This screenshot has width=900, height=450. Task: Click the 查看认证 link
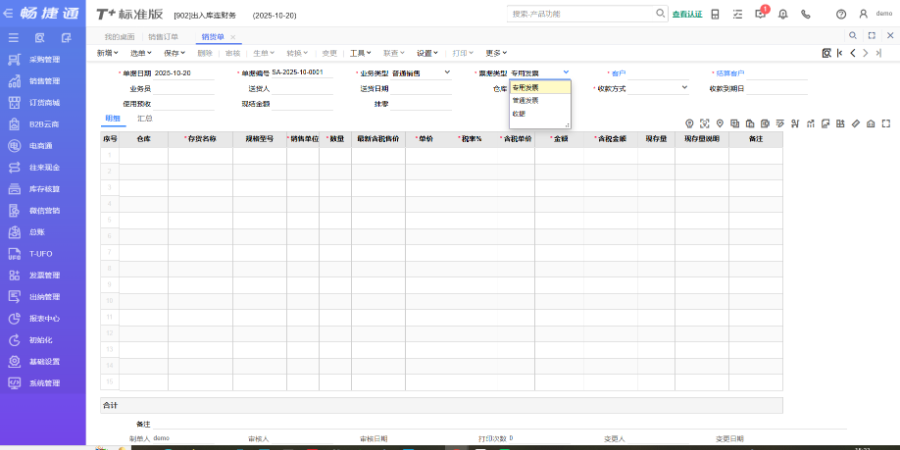pyautogui.click(x=687, y=14)
